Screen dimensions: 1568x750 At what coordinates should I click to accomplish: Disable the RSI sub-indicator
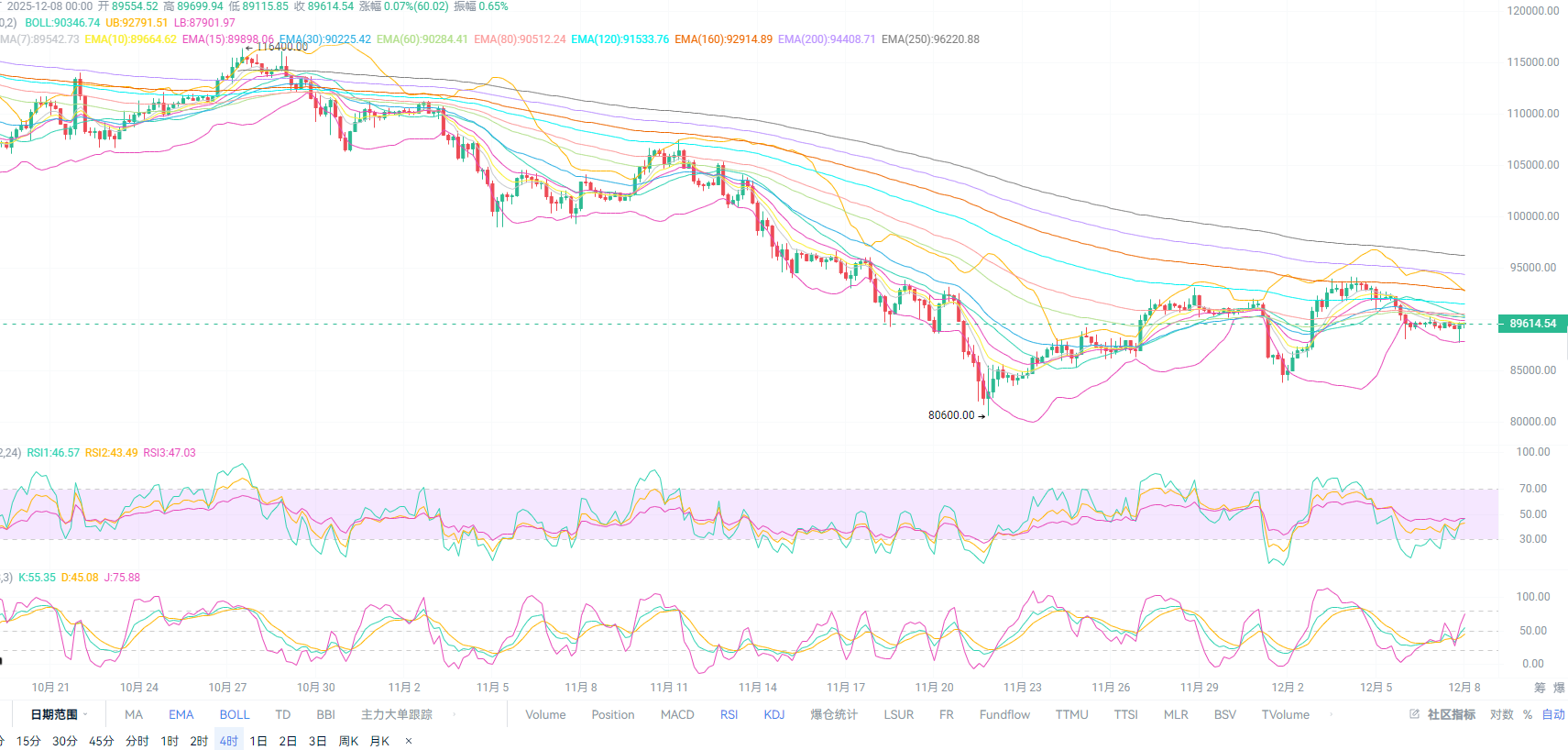pos(729,714)
